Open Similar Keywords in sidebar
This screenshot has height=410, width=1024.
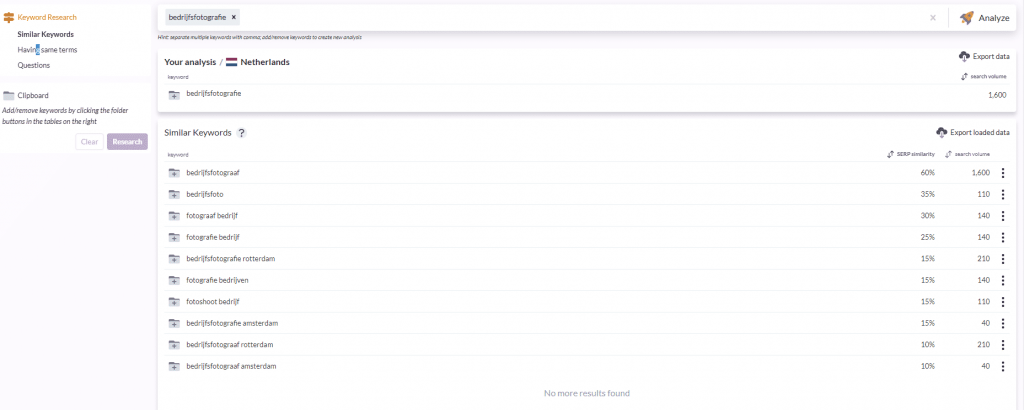(x=45, y=34)
